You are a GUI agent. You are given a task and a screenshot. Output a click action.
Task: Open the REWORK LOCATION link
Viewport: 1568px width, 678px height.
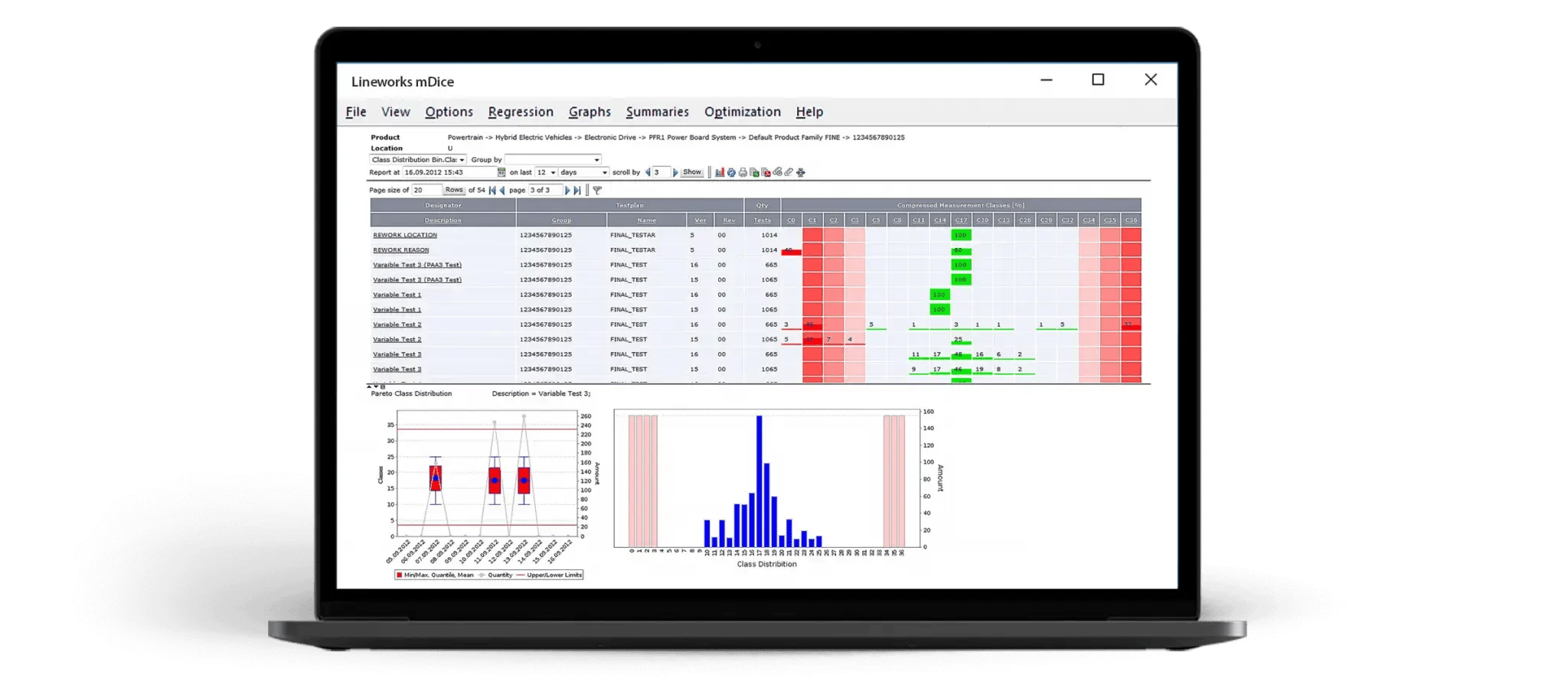tap(404, 235)
